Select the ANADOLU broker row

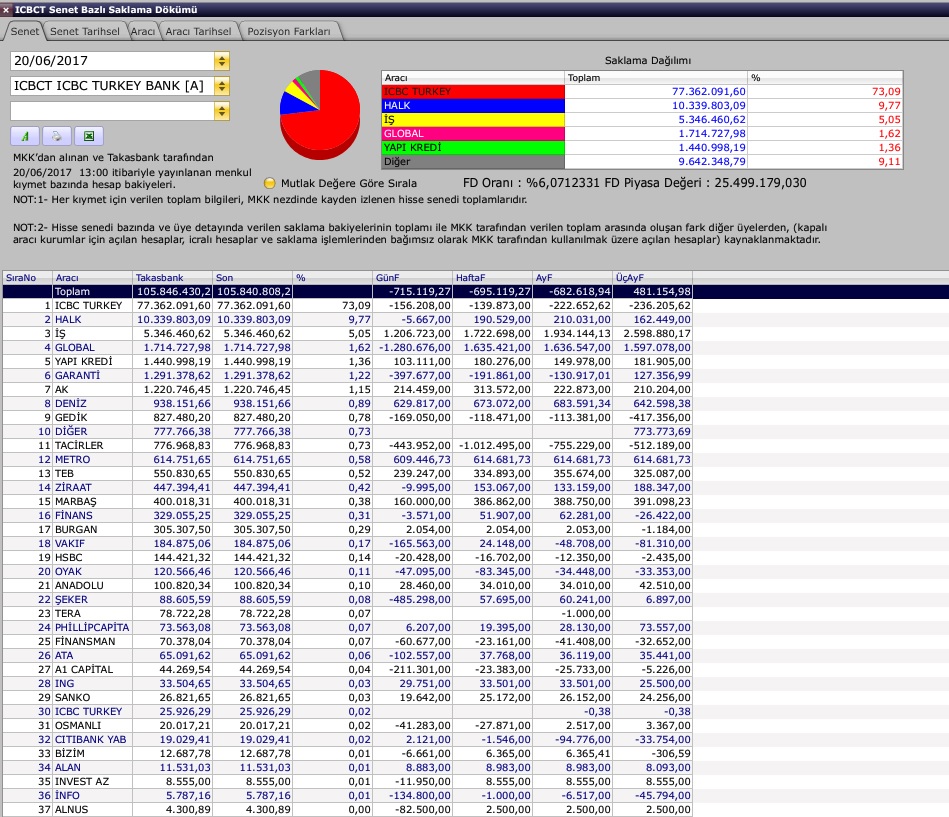[x=347, y=585]
